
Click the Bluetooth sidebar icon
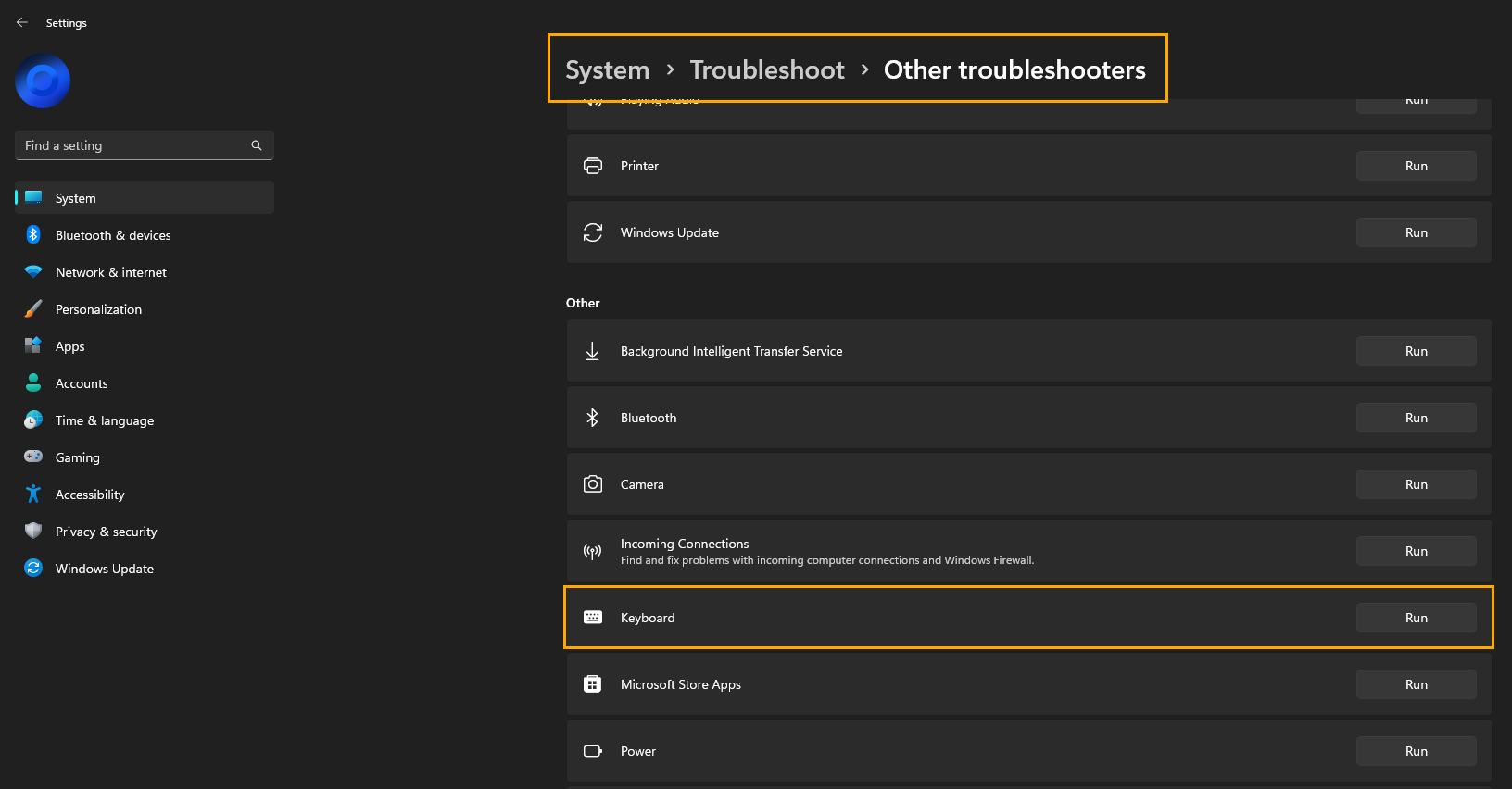pos(33,235)
